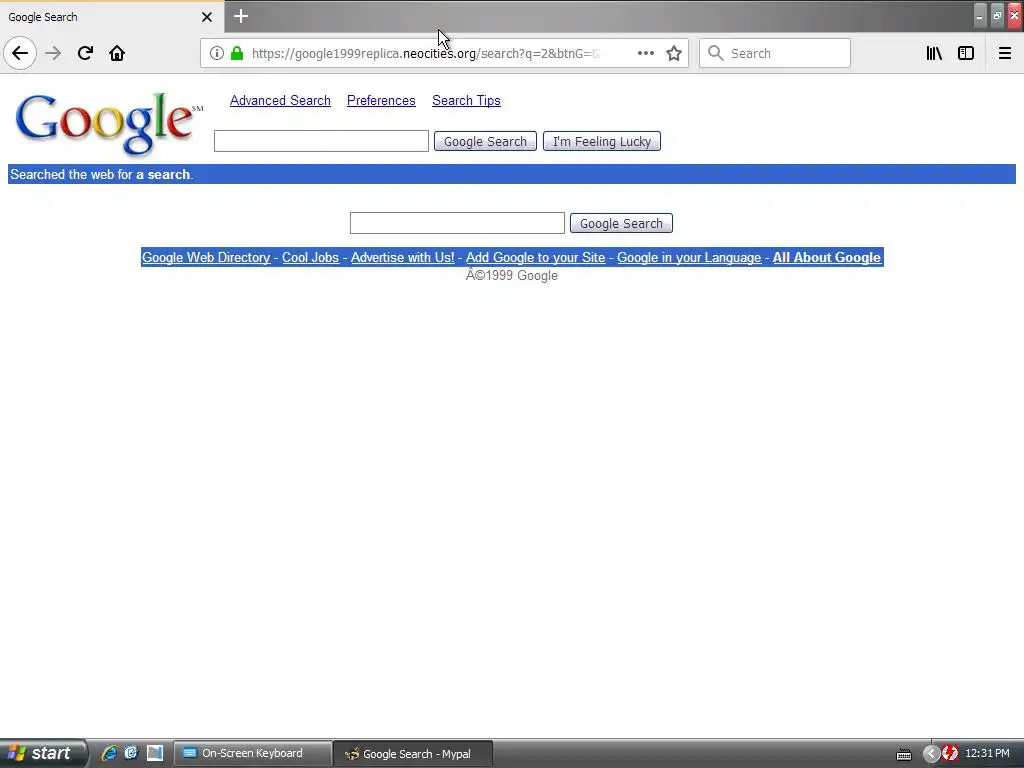
Task: Open the Cool Jobs link
Action: click(310, 257)
